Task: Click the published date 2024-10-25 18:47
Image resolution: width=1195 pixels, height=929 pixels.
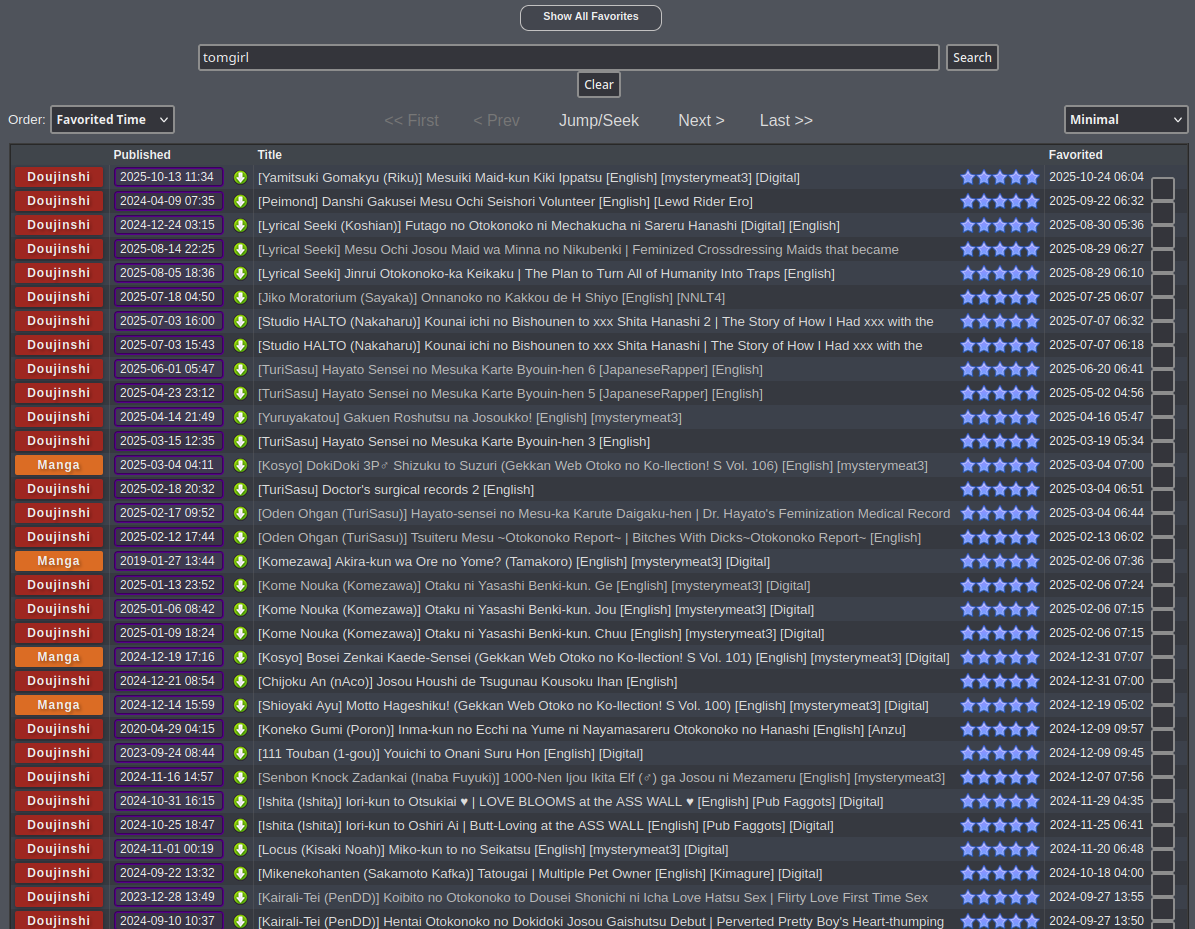Action: tap(168, 825)
